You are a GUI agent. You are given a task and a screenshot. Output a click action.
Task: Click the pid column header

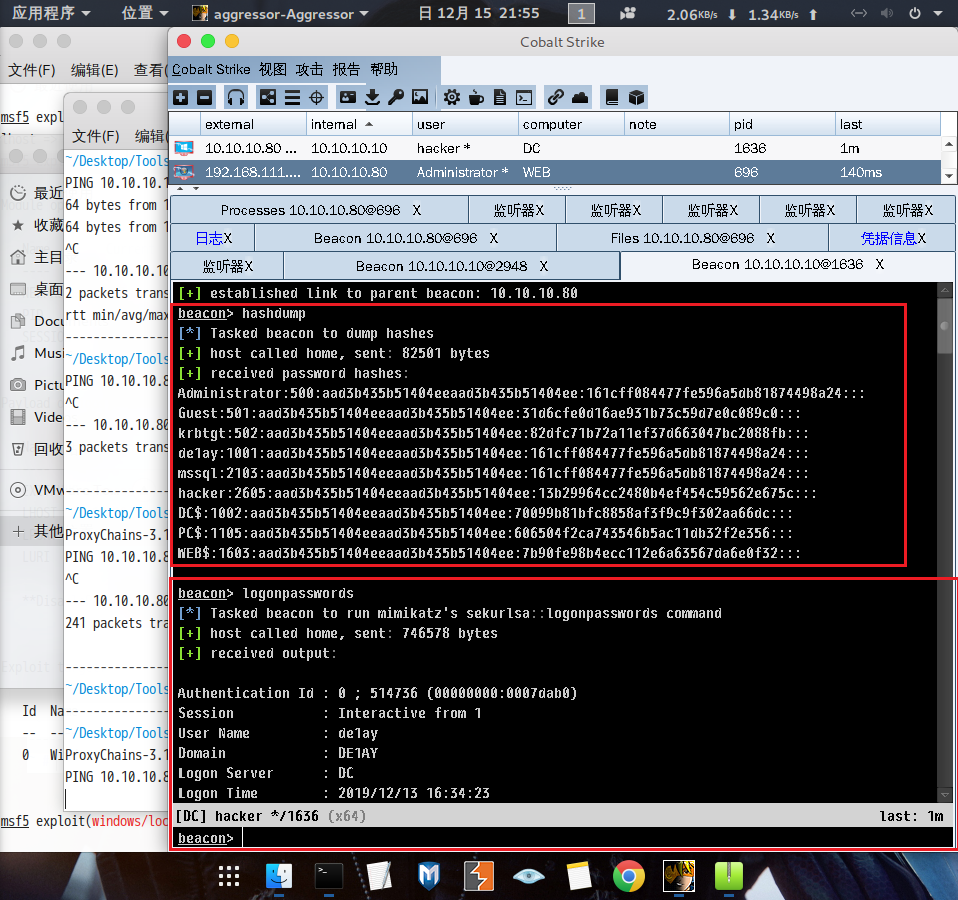782,124
